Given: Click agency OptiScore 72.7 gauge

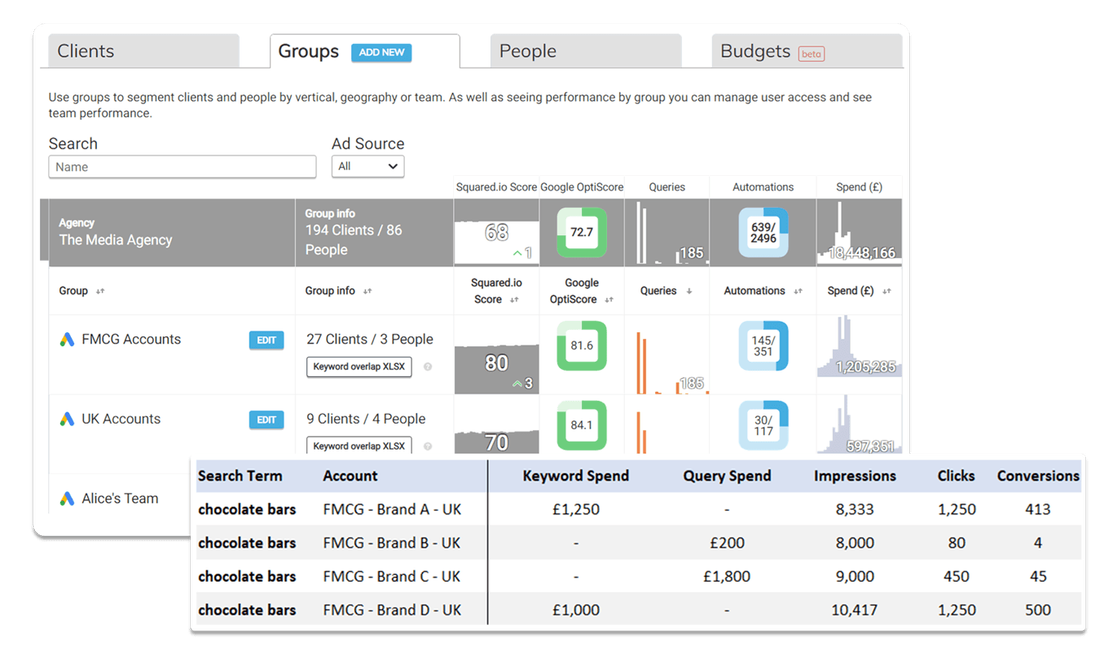Looking at the screenshot, I should (582, 232).
